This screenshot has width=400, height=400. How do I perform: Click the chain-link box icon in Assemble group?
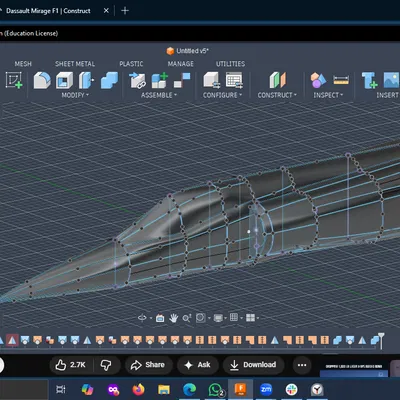click(138, 80)
